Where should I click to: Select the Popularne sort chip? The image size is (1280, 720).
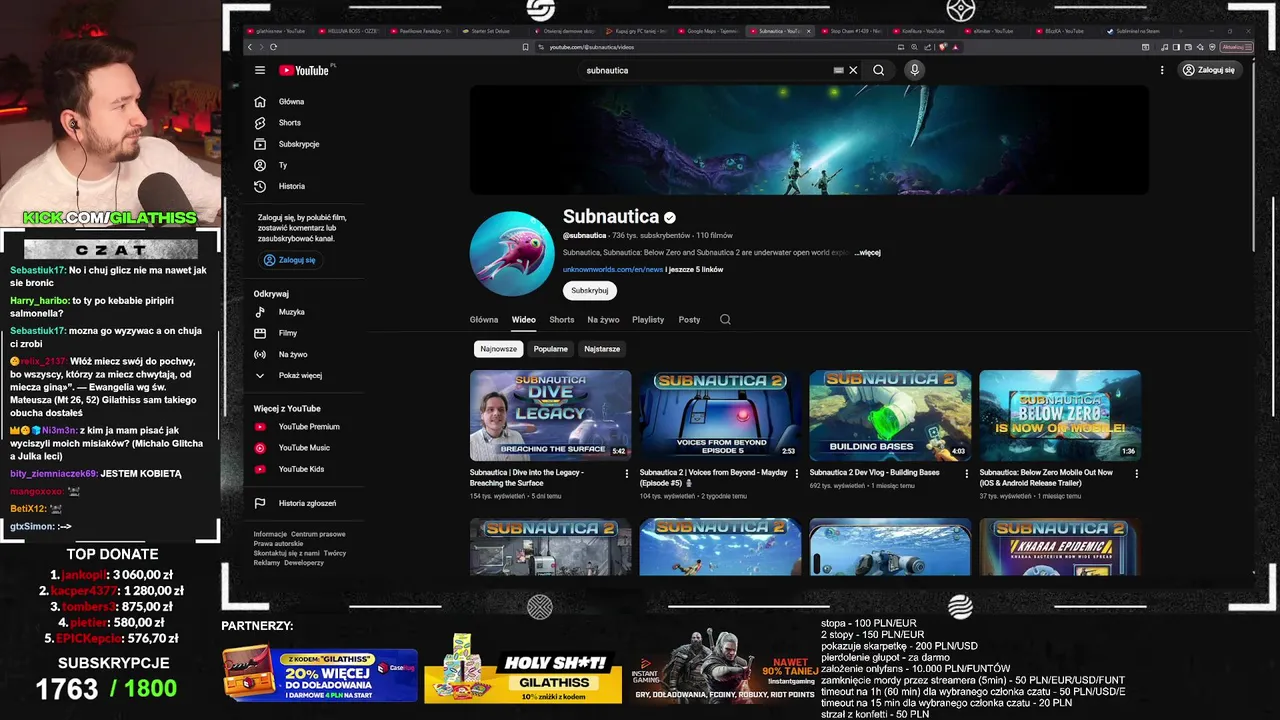point(550,349)
